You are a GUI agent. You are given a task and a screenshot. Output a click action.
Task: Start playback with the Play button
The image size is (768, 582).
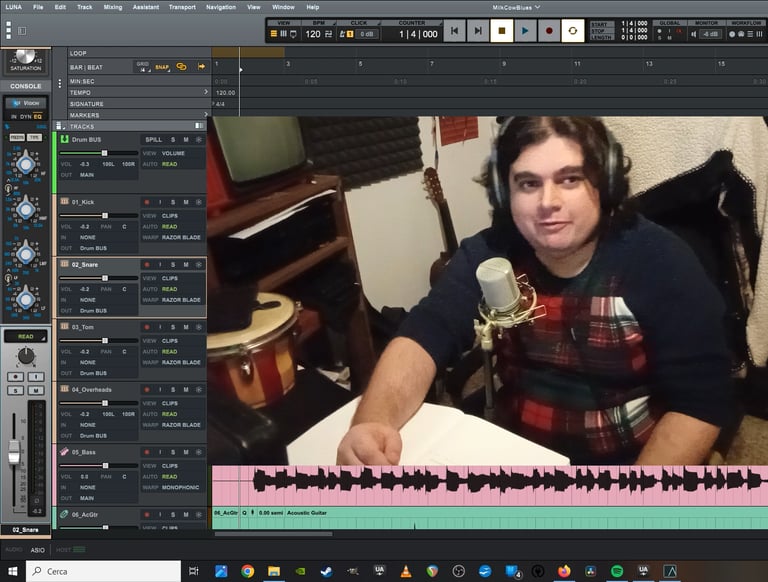(x=525, y=31)
